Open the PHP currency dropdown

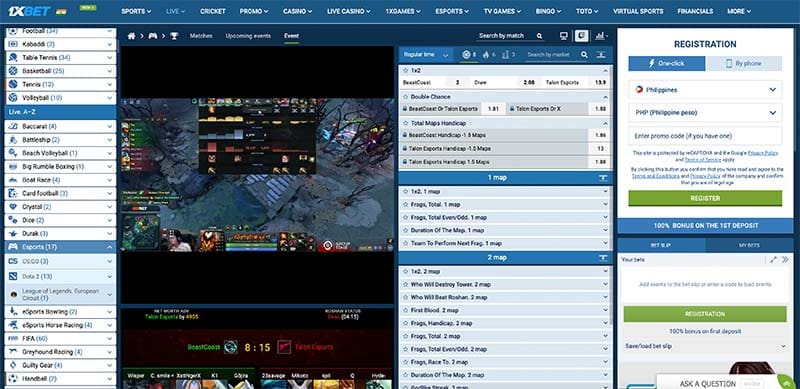(705, 113)
